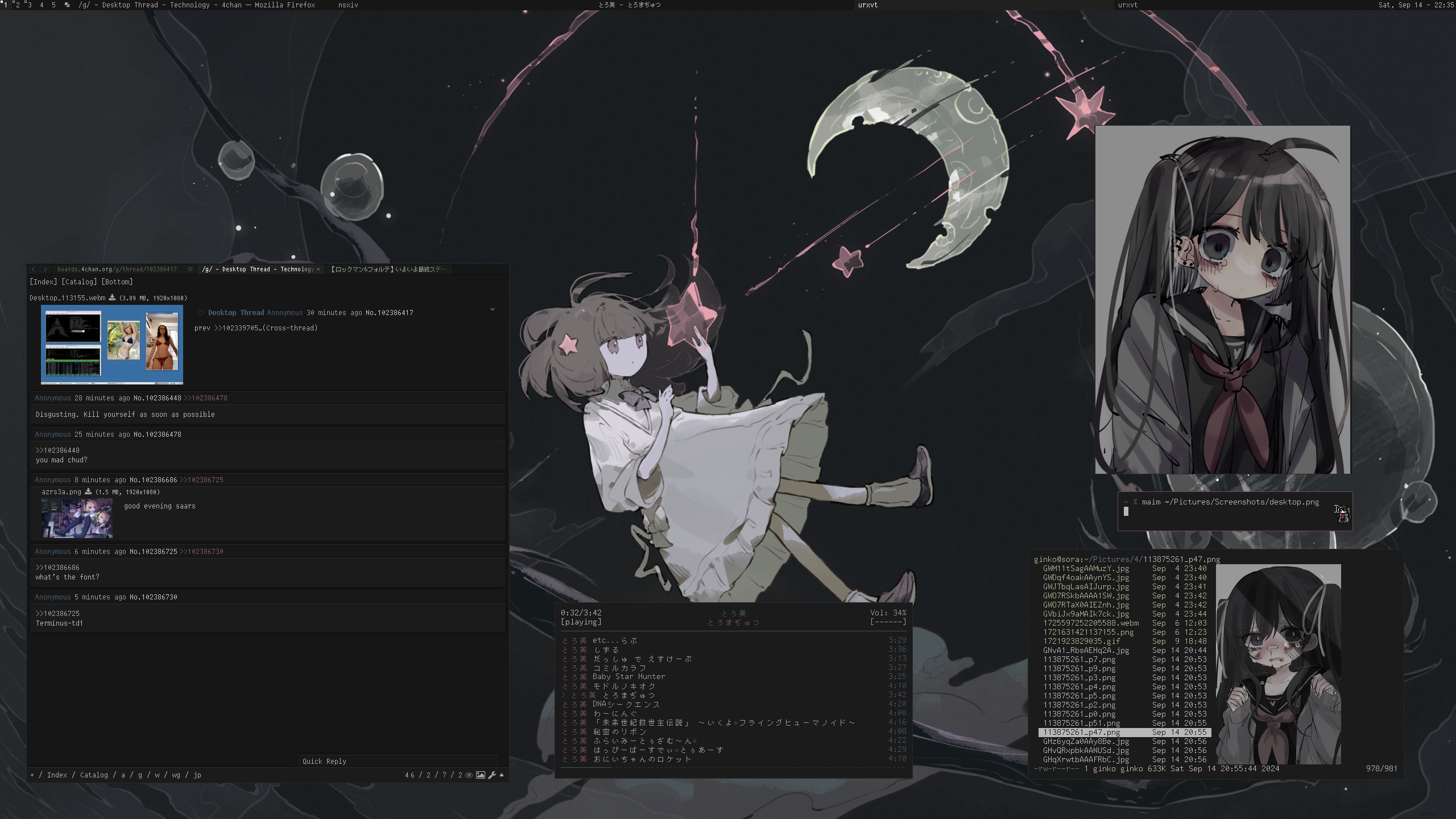Image resolution: width=1456 pixels, height=819 pixels.
Task: Switch to workspace 5
Action: coord(53,5)
